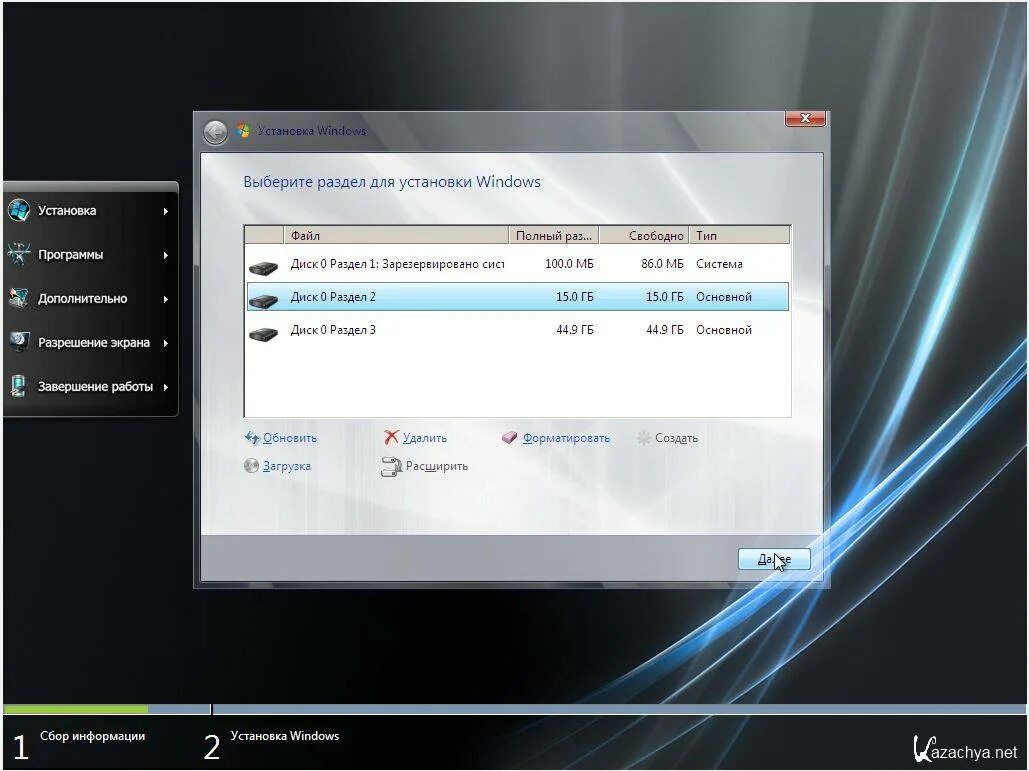
Task: Select row Диск 0 Раздел 1: Зарезервировано
Action: [518, 264]
